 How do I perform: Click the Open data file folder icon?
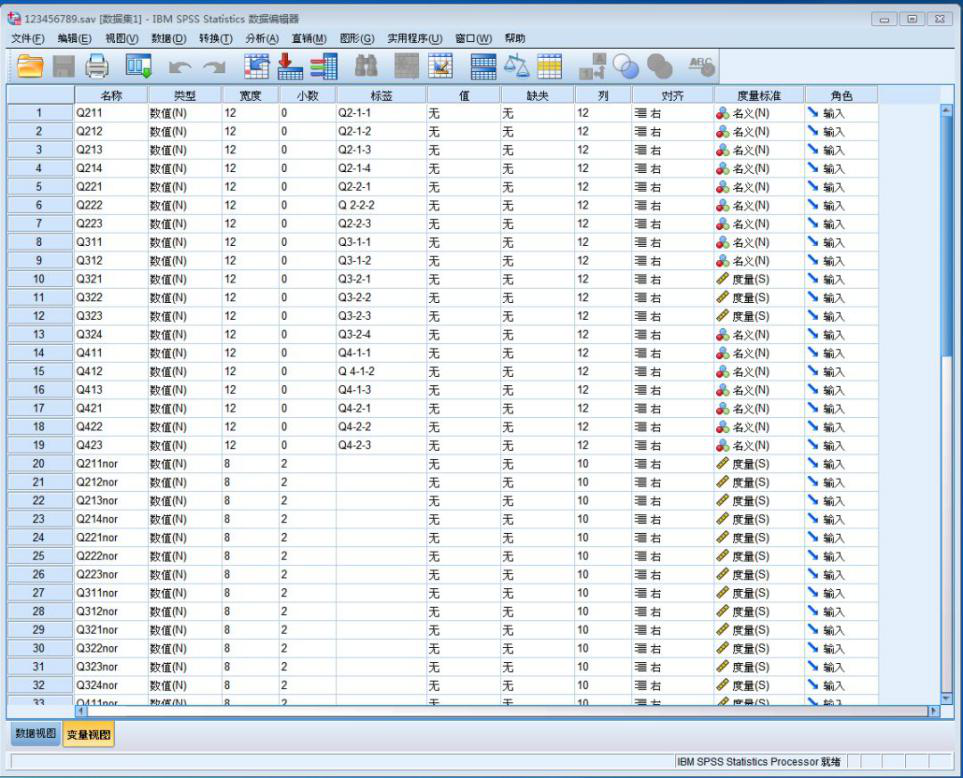[30, 66]
